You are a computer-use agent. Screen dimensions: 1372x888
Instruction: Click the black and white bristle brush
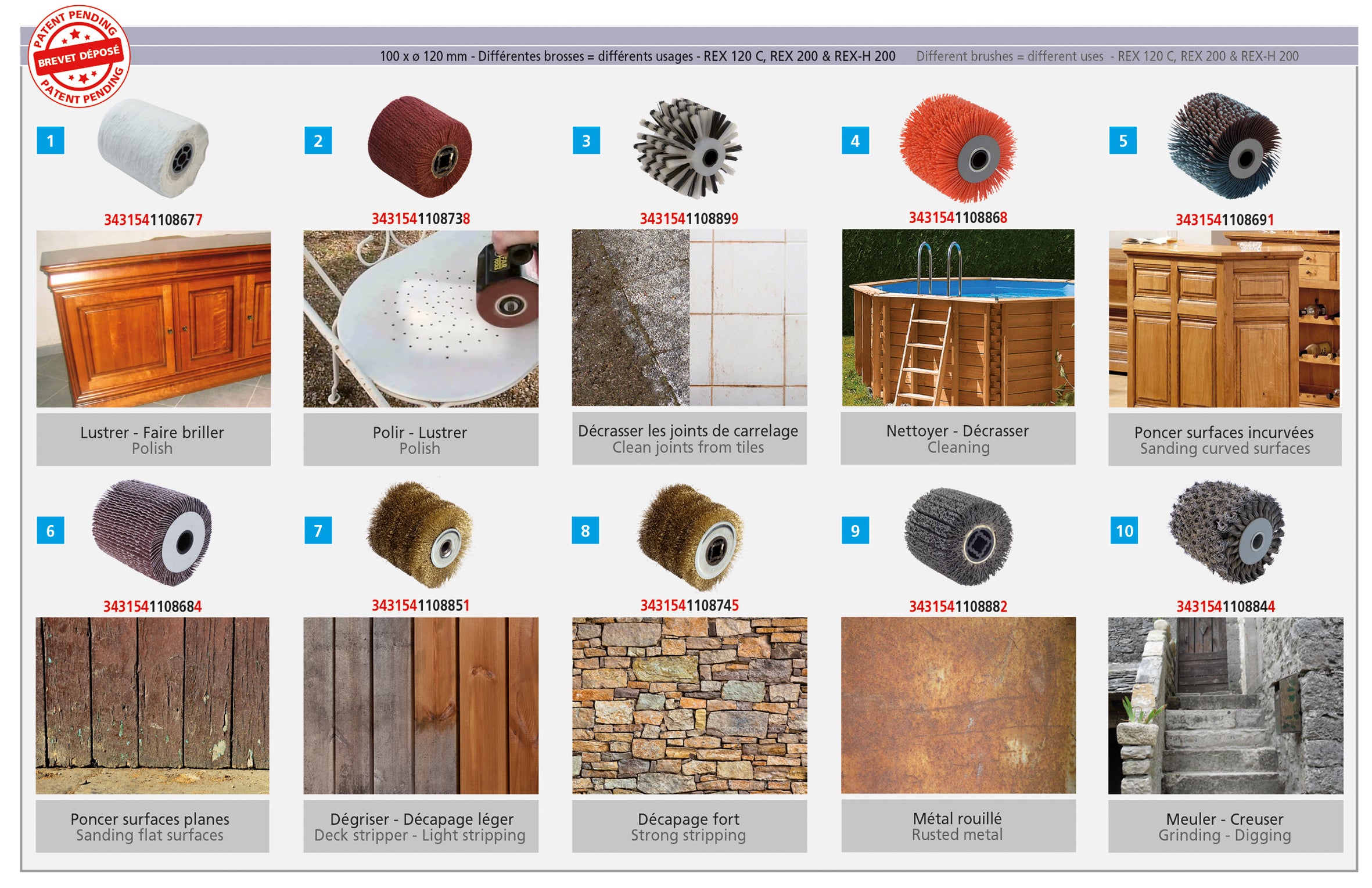click(688, 149)
